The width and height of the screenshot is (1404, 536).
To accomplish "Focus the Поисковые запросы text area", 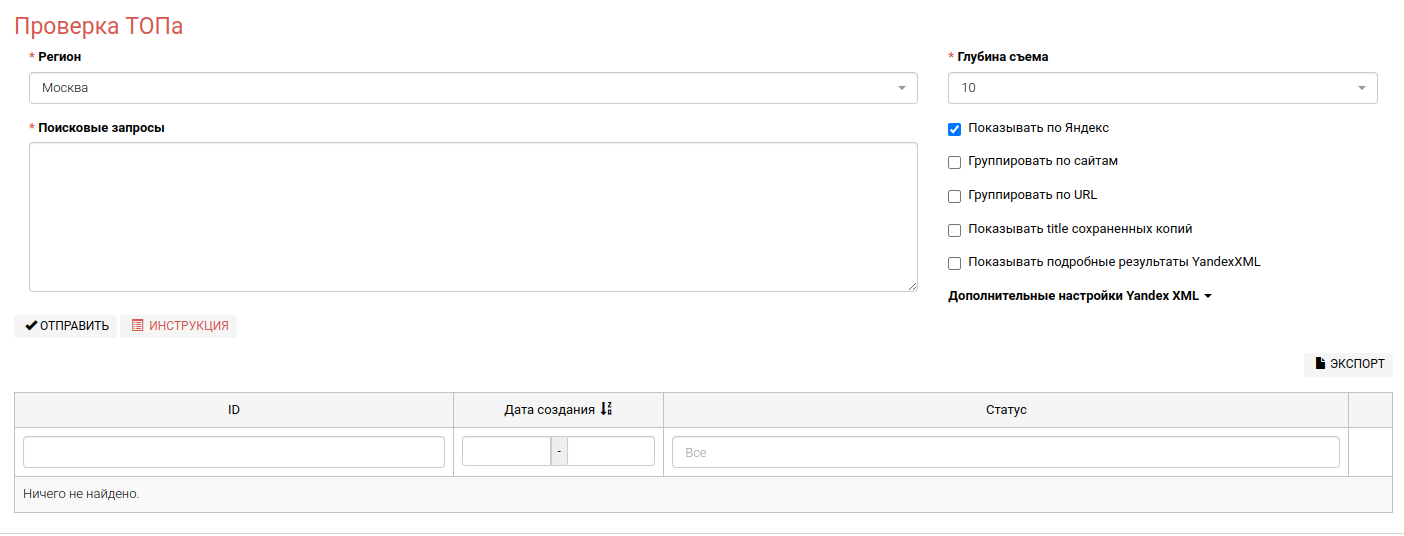I will click(472, 216).
